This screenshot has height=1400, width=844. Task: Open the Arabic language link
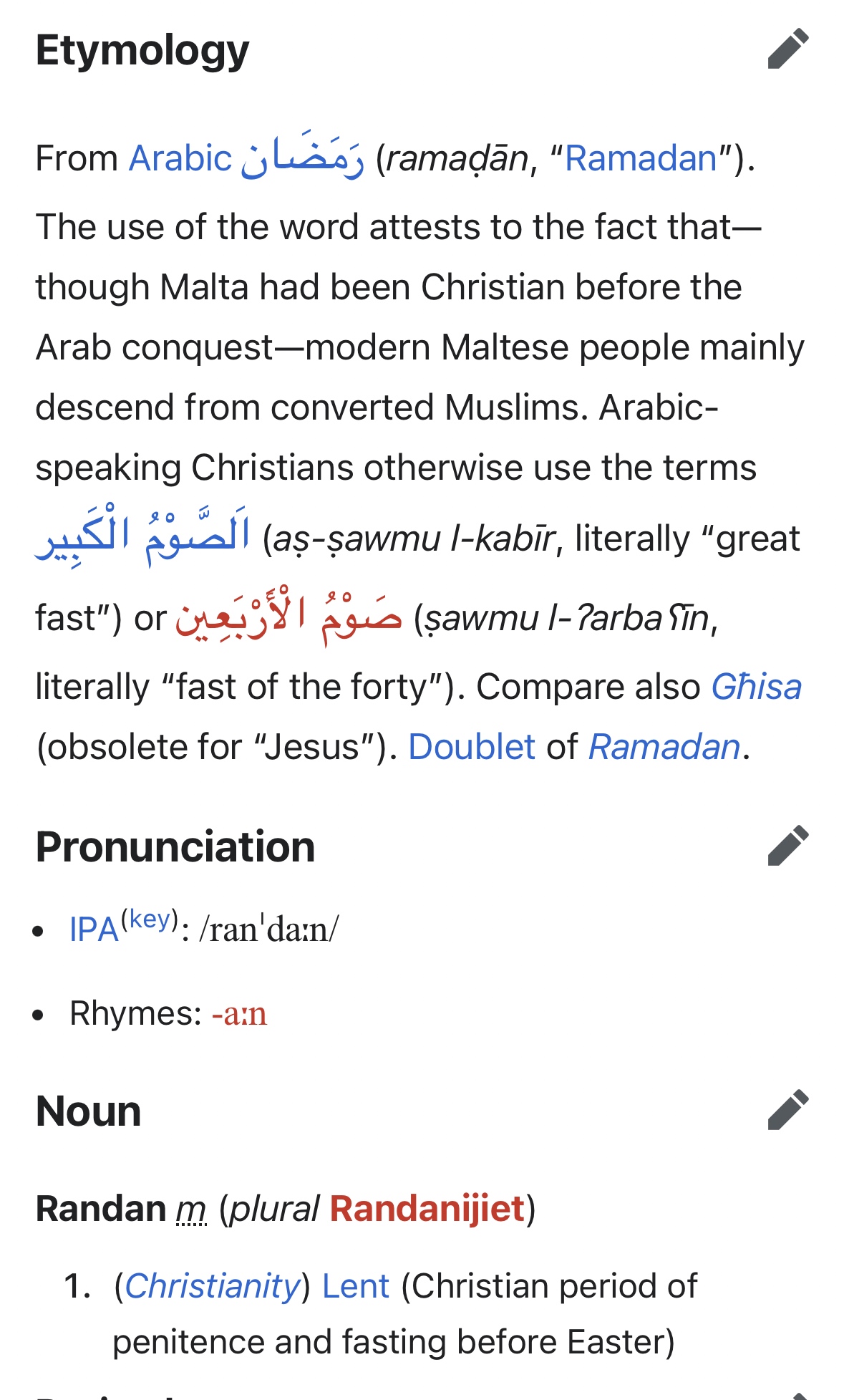(180, 158)
